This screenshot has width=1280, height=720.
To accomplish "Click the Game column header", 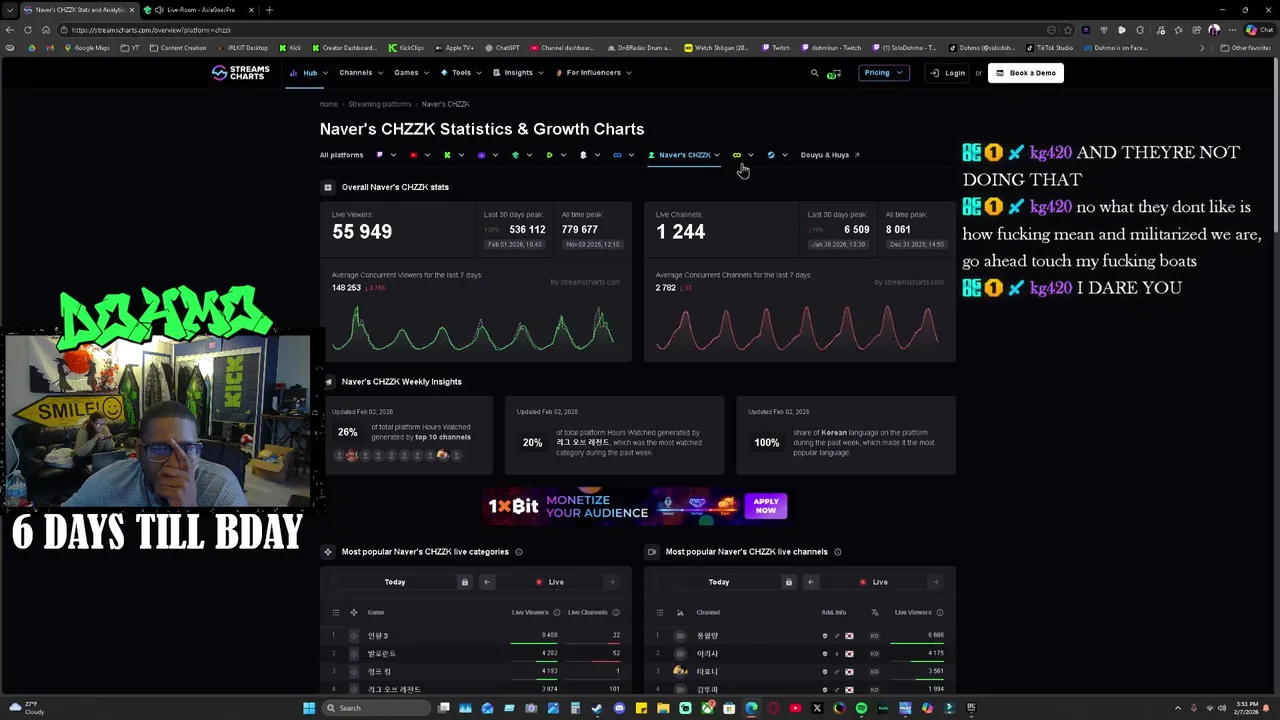I will click(x=375, y=612).
